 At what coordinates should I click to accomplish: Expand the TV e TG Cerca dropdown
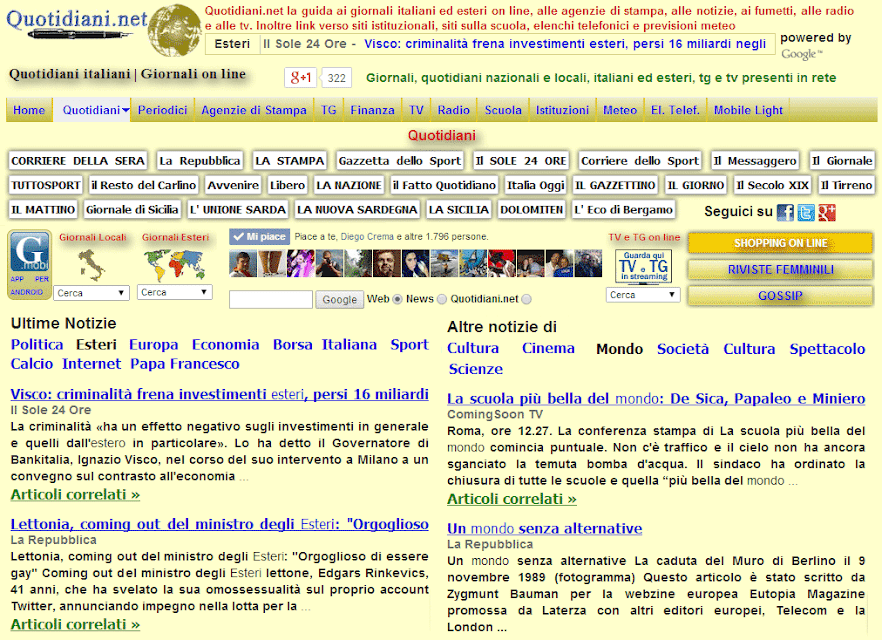click(643, 295)
